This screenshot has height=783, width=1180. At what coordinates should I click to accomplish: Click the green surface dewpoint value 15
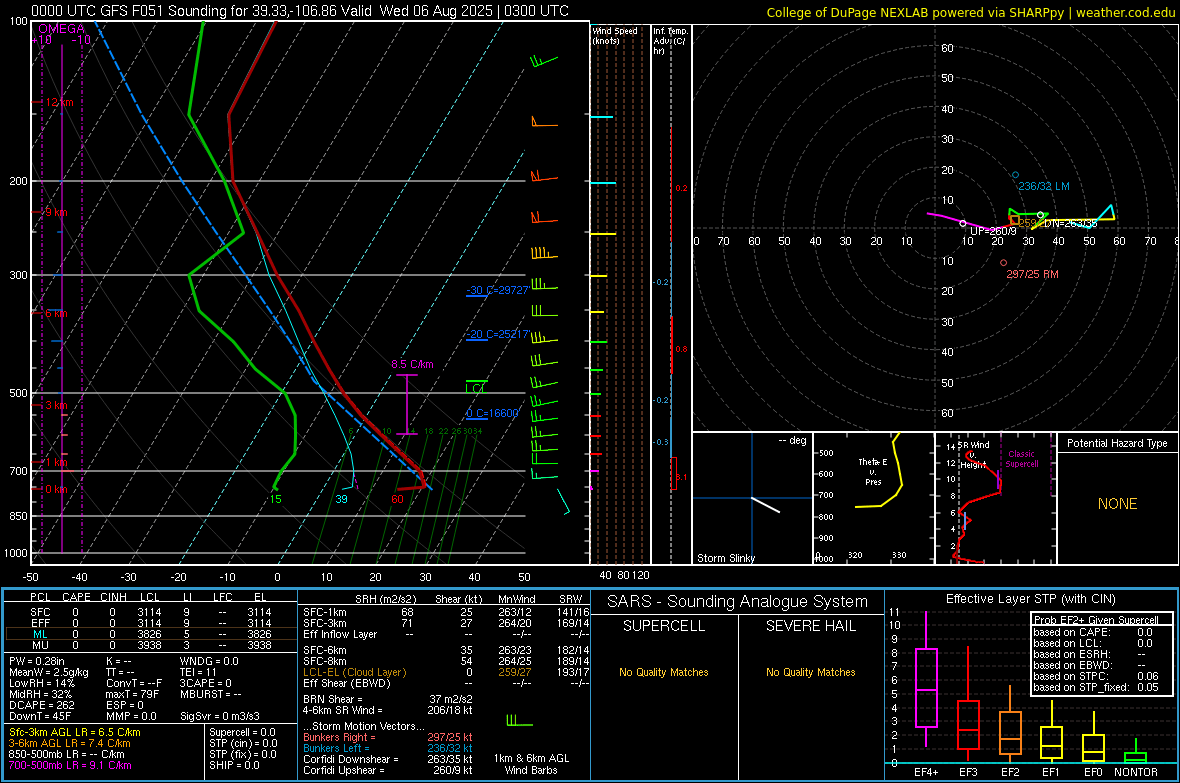pos(275,499)
